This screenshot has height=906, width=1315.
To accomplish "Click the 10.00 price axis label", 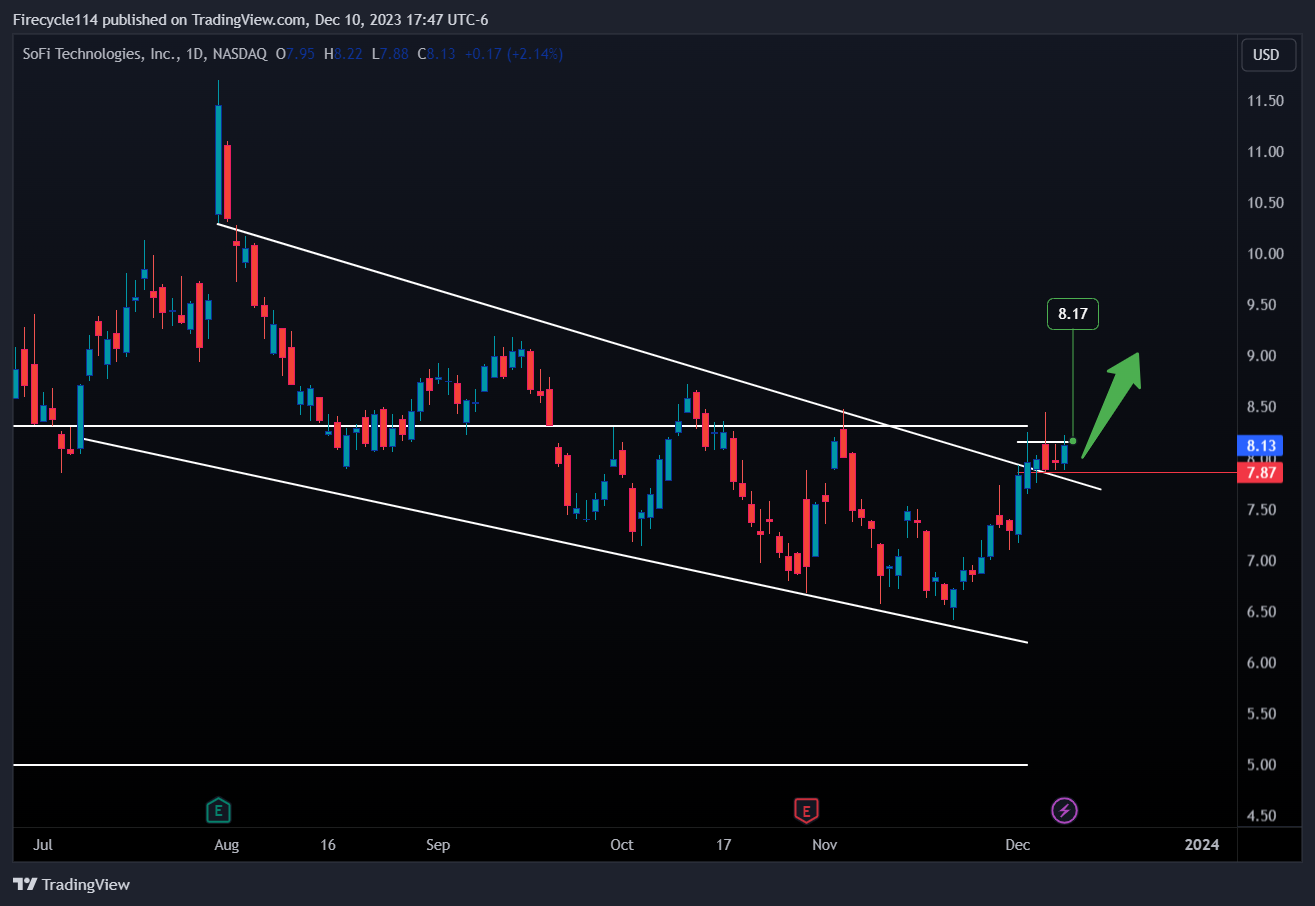I will click(x=1266, y=254).
